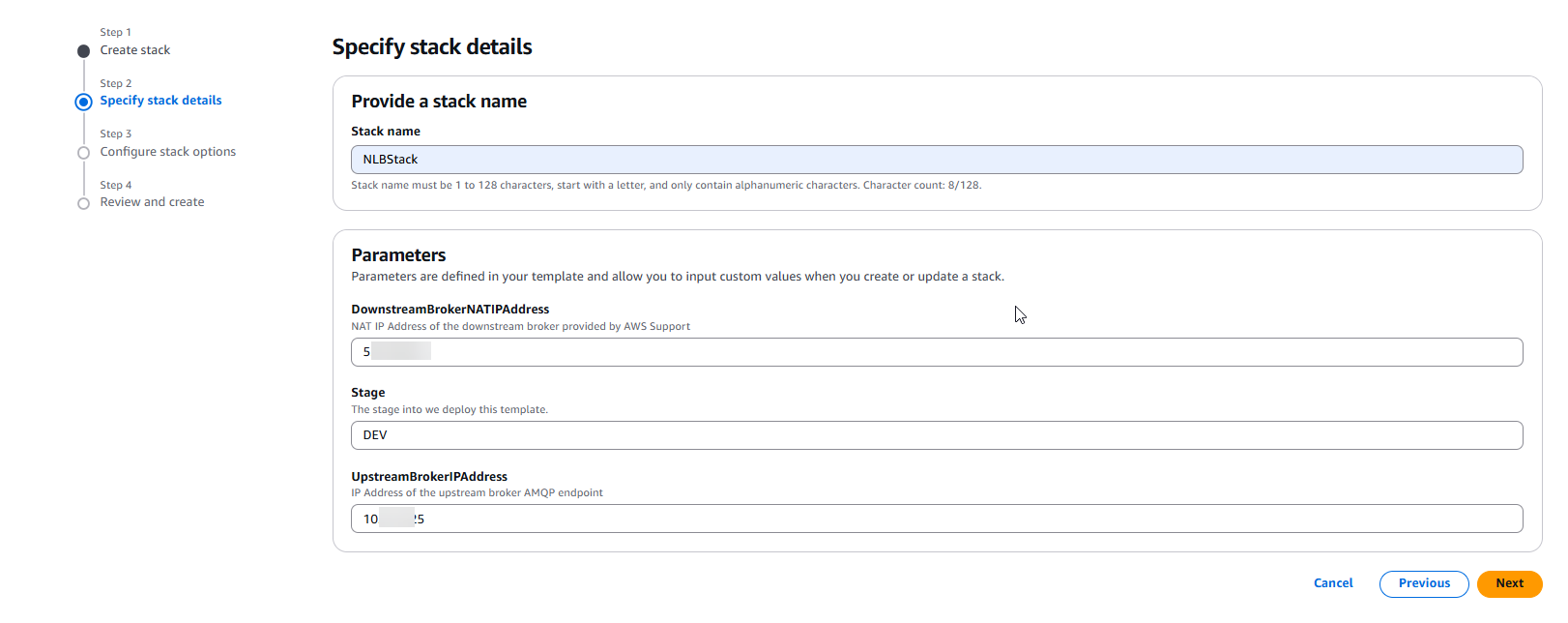
Task: Click the Step 4 step circle
Action: pyautogui.click(x=84, y=203)
